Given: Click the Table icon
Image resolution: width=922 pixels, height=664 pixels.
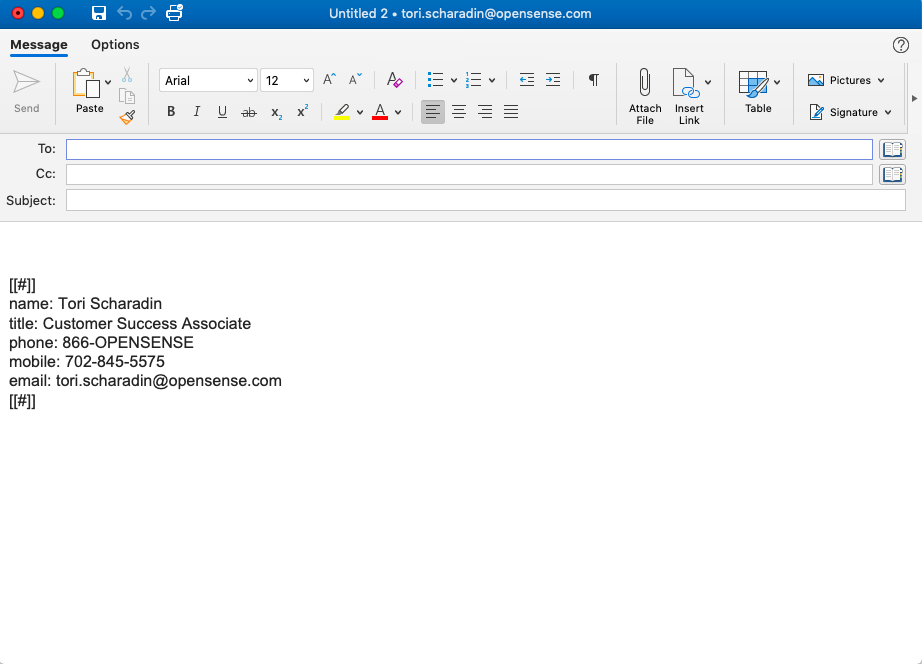Looking at the screenshot, I should pyautogui.click(x=753, y=84).
